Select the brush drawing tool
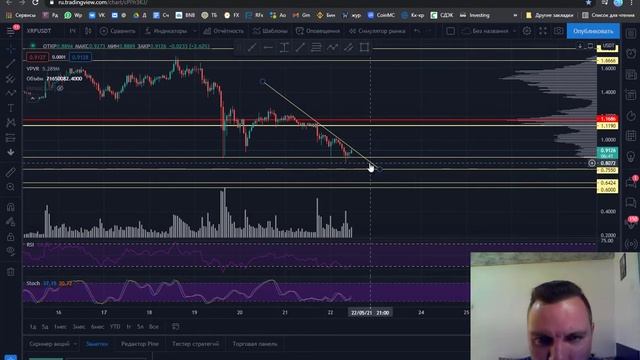Image resolution: width=640 pixels, height=360 pixels. [x=11, y=93]
